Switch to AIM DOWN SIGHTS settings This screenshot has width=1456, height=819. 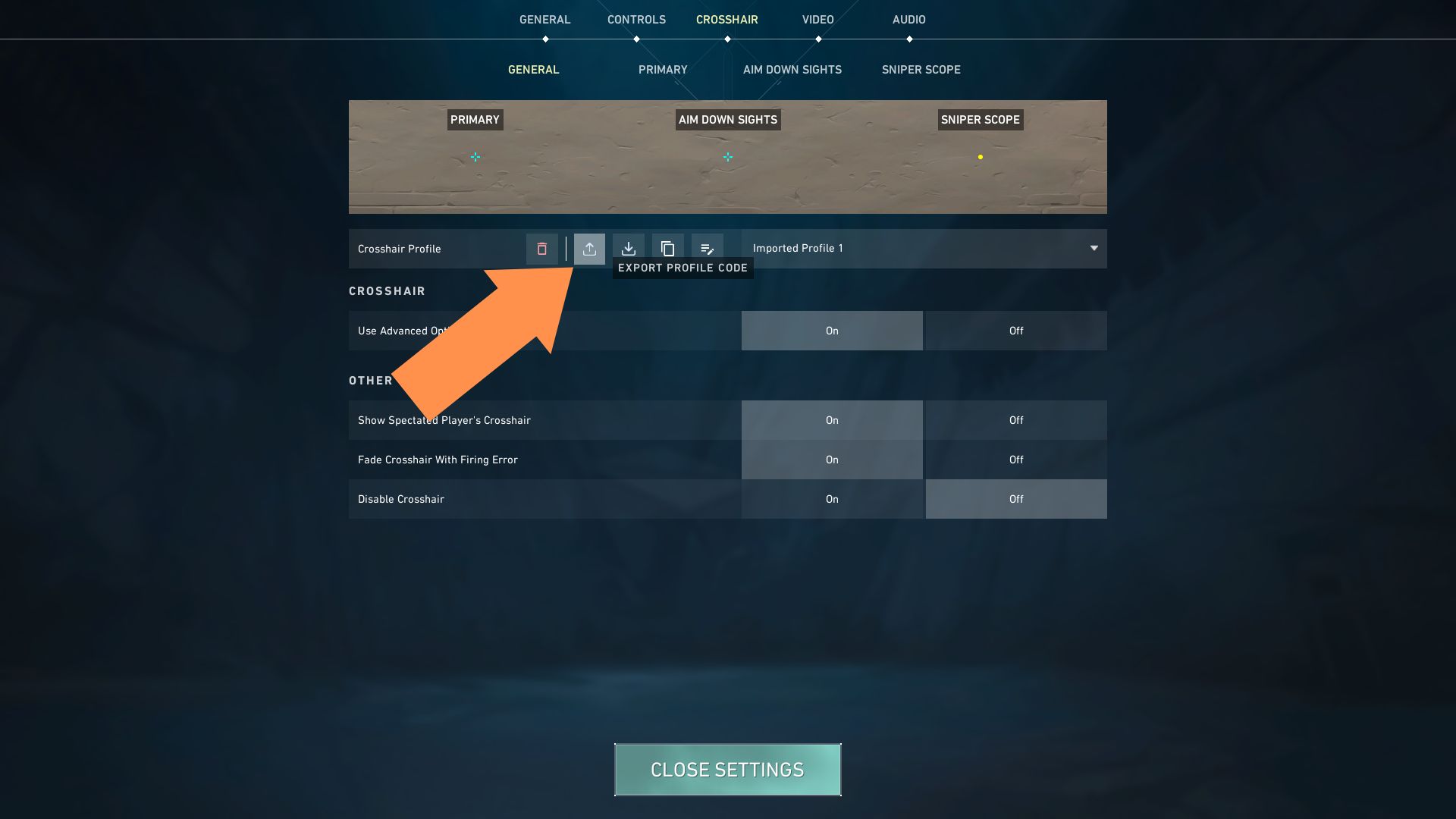(792, 70)
